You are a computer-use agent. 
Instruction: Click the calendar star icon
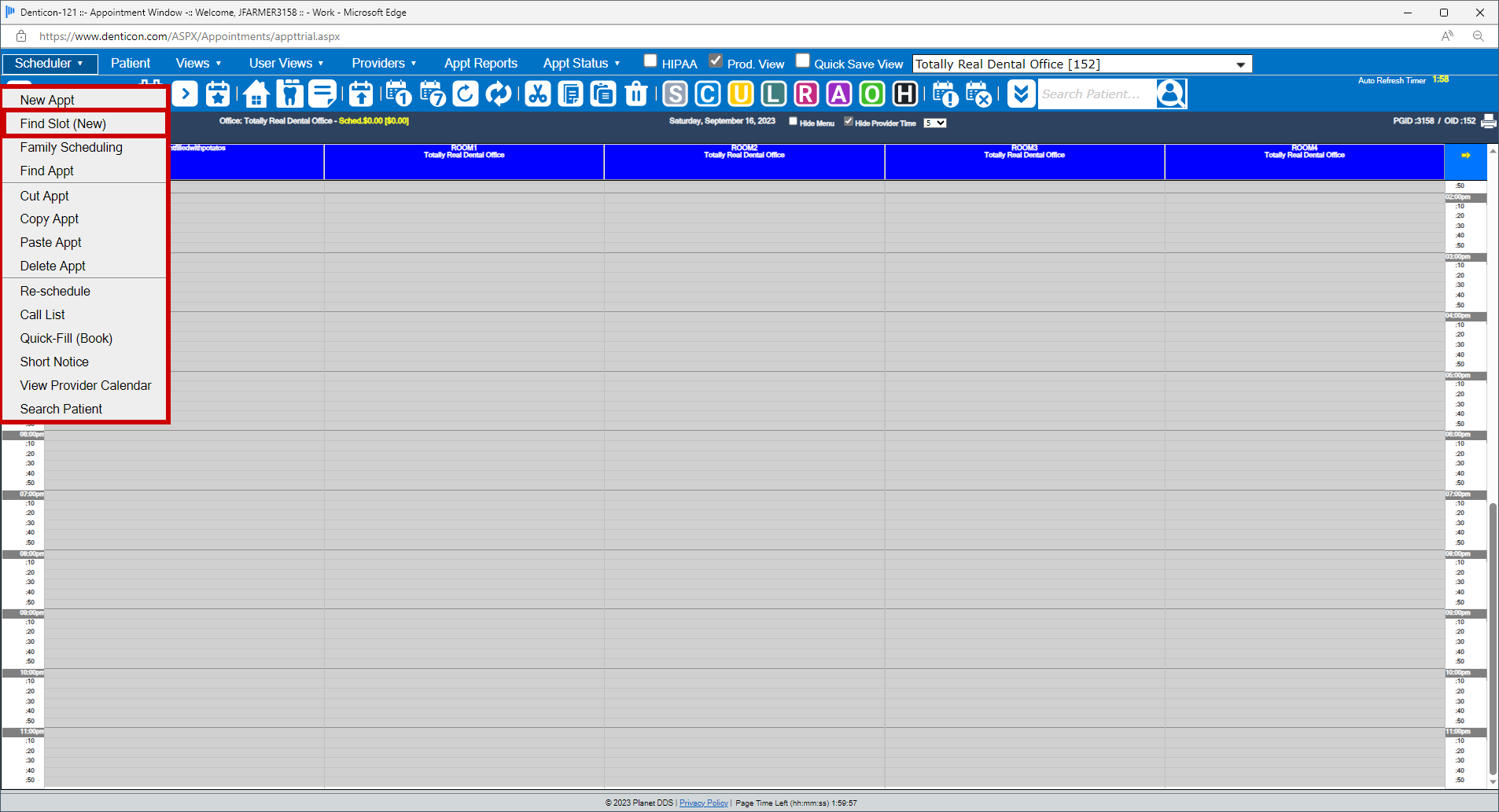click(218, 94)
